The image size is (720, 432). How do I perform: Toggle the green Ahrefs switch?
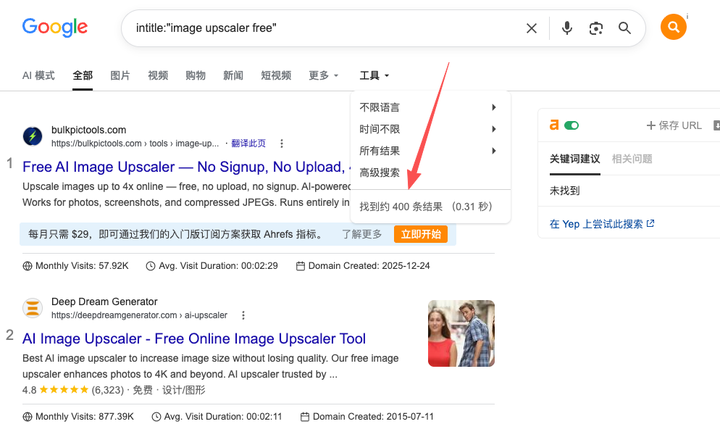(x=571, y=125)
